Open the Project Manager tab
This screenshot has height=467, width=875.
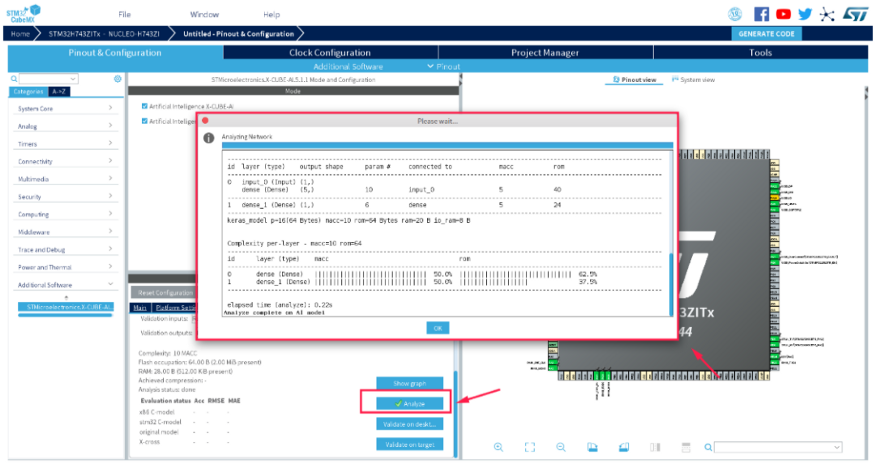(544, 52)
